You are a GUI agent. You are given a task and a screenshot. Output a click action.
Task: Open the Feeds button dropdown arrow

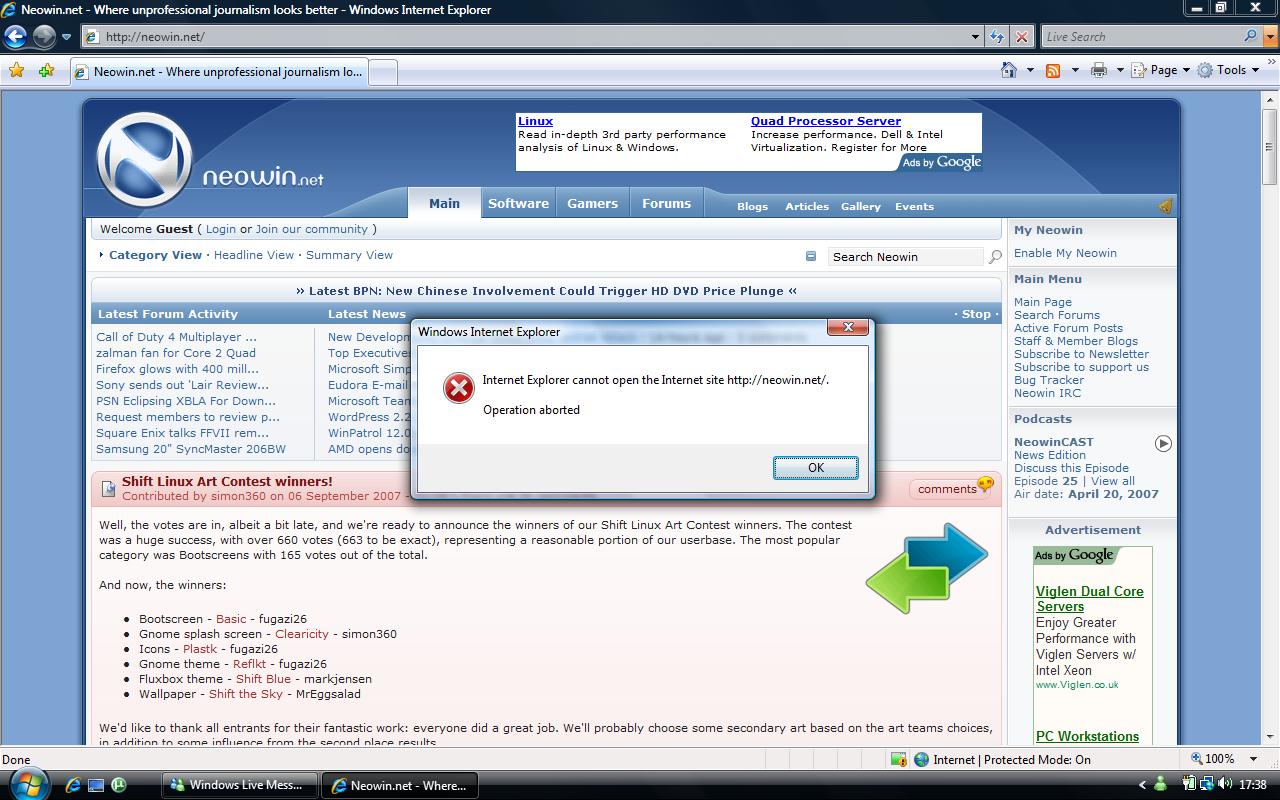1075,70
